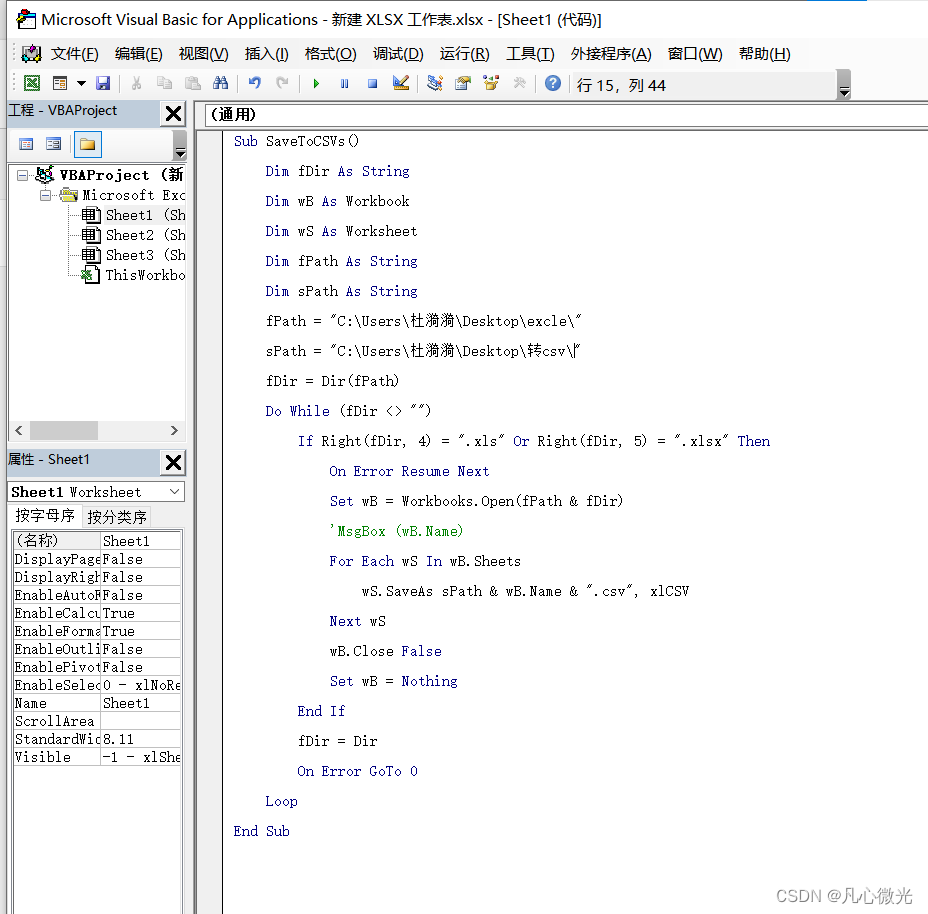The height and width of the screenshot is (914, 928).
Task: Run the Sub with the Run icon
Action: click(316, 84)
